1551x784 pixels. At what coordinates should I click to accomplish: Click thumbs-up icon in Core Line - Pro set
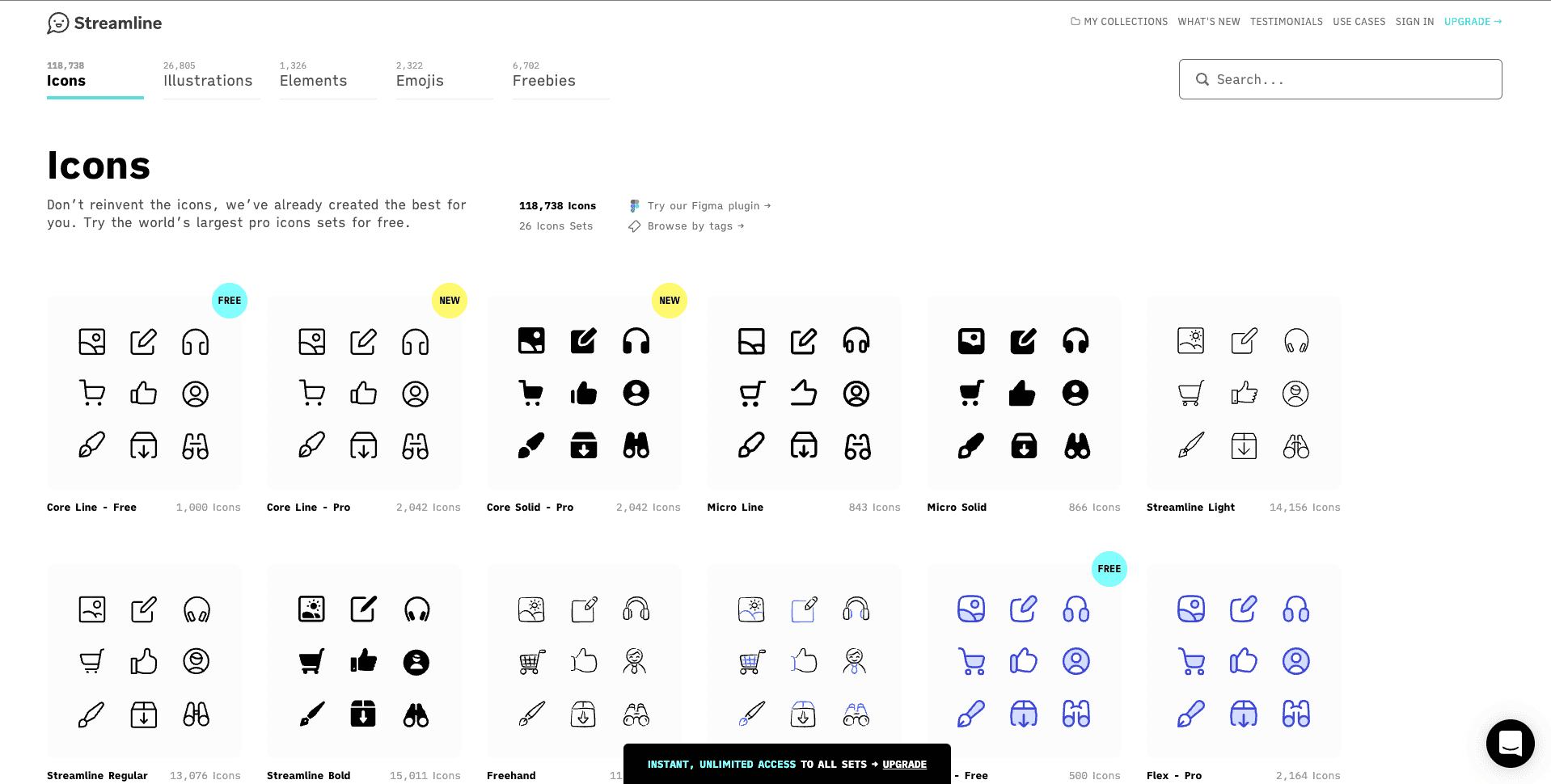(364, 393)
